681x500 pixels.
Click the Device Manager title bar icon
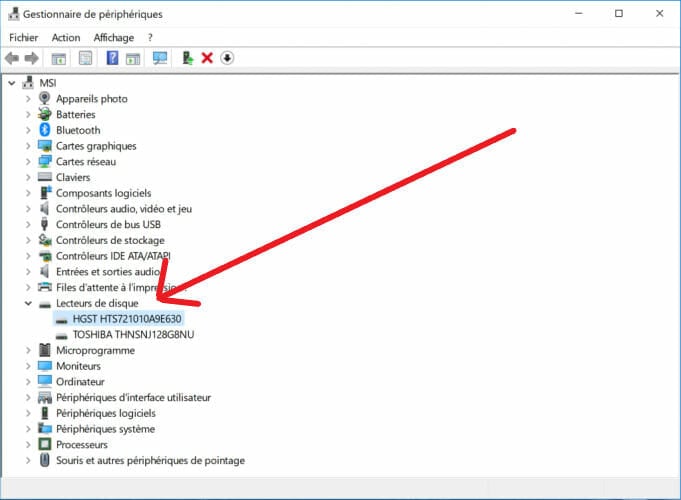coord(13,14)
